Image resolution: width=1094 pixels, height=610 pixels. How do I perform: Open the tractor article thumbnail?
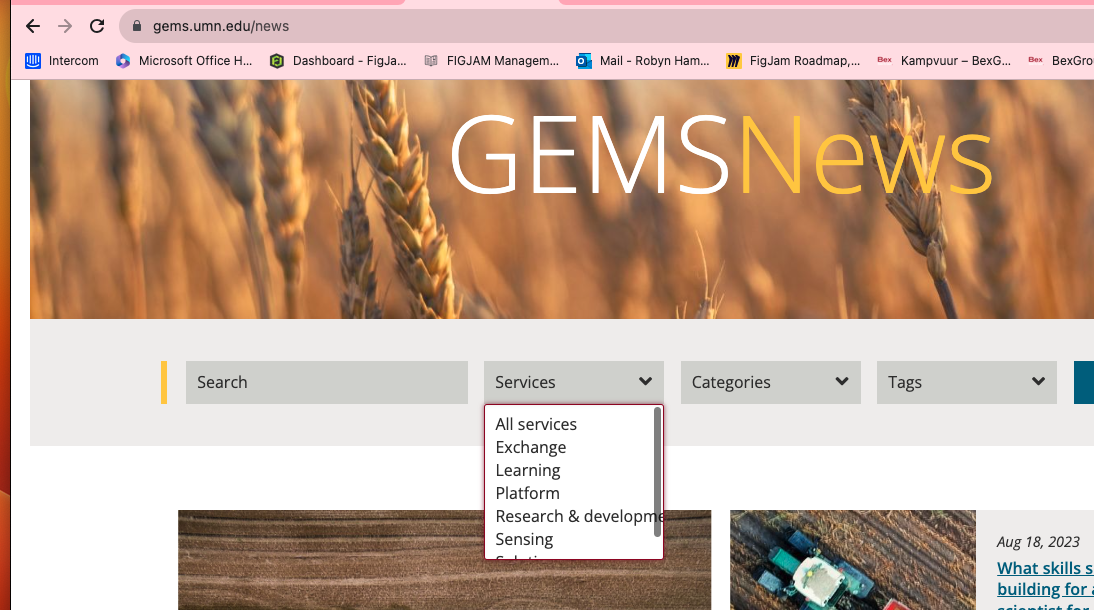[852, 560]
